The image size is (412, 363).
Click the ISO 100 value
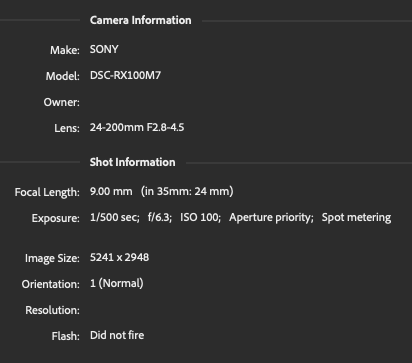(200, 217)
